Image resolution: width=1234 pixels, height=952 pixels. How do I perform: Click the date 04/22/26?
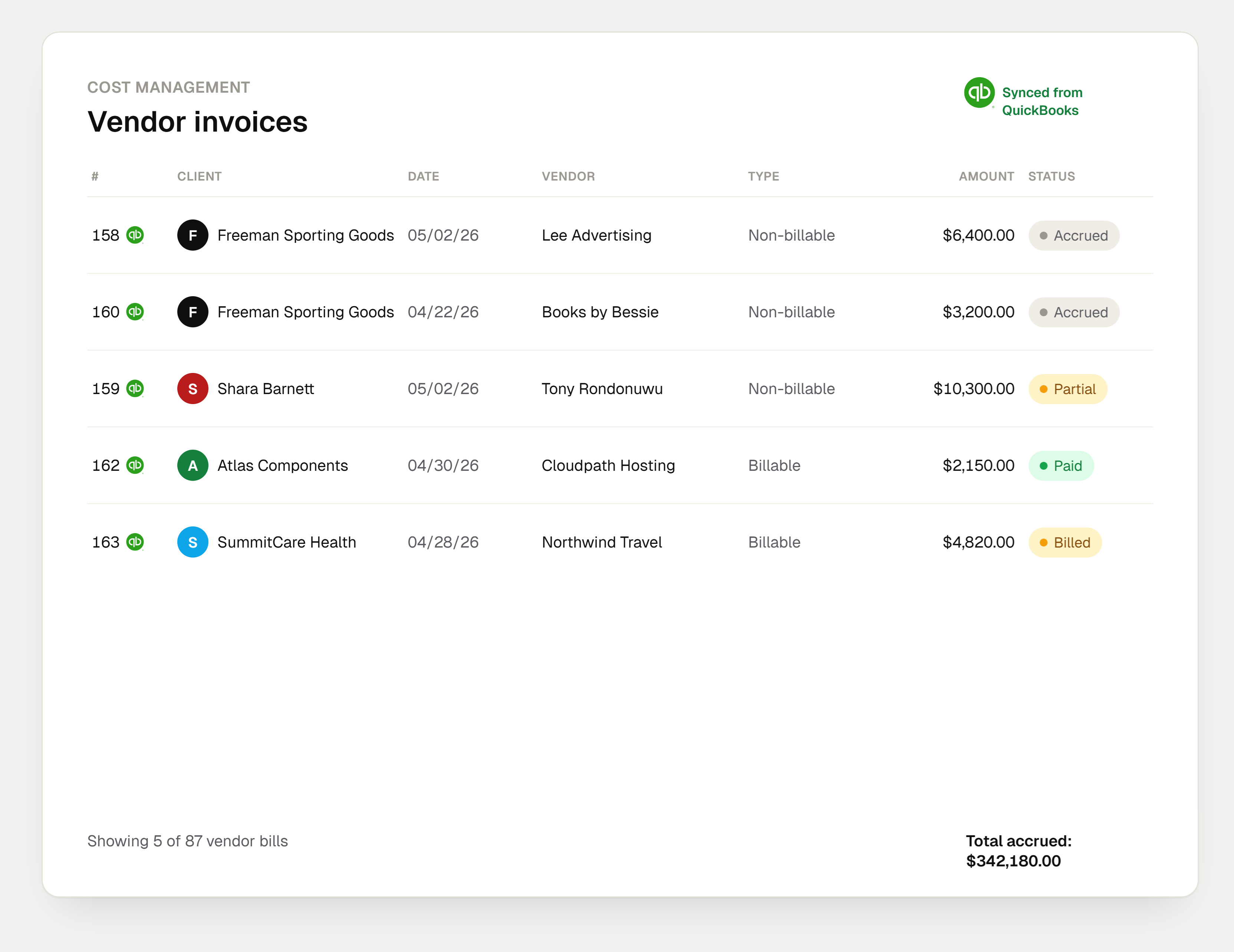[443, 312]
